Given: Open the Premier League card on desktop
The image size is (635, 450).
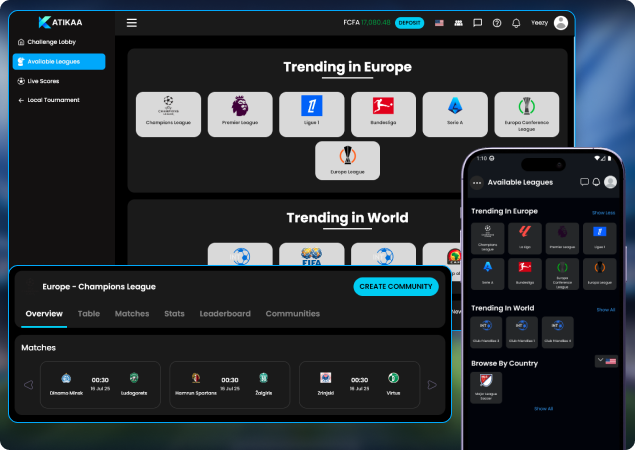Looking at the screenshot, I should tap(240, 114).
